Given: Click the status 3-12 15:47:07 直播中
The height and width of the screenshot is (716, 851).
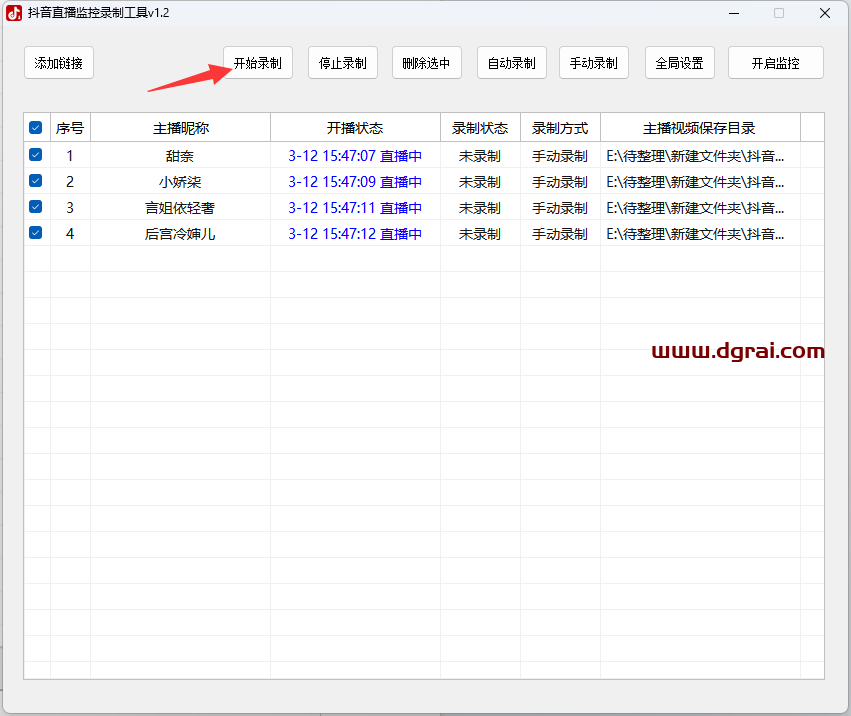Looking at the screenshot, I should [x=355, y=156].
